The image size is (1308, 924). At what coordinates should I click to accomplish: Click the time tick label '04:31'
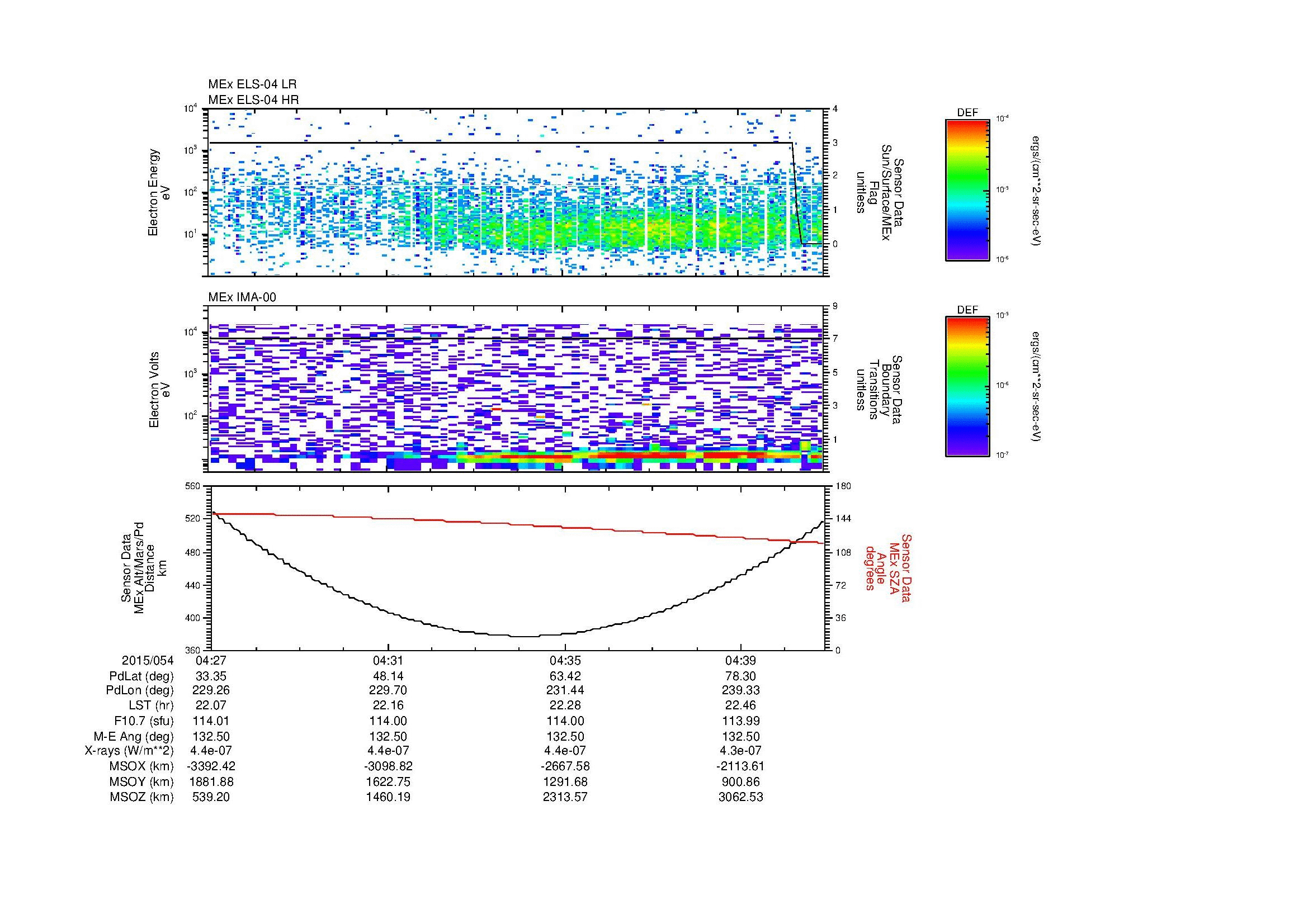(388, 661)
